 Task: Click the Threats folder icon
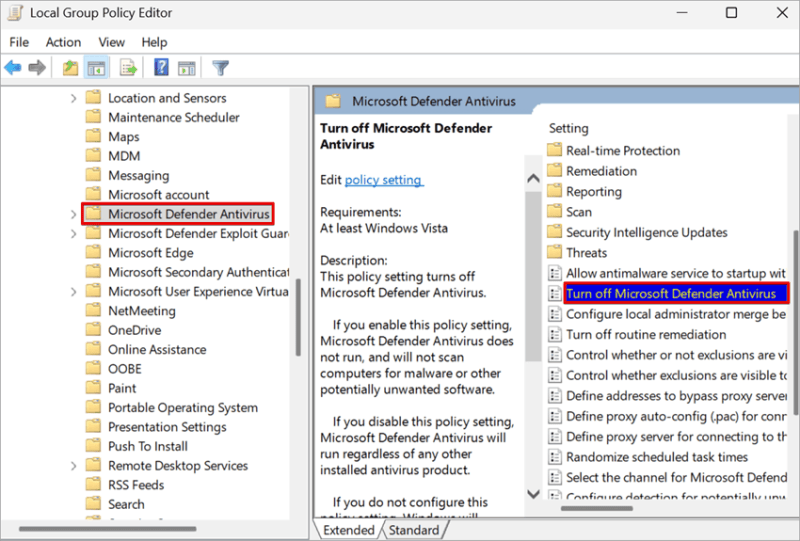[x=554, y=252]
